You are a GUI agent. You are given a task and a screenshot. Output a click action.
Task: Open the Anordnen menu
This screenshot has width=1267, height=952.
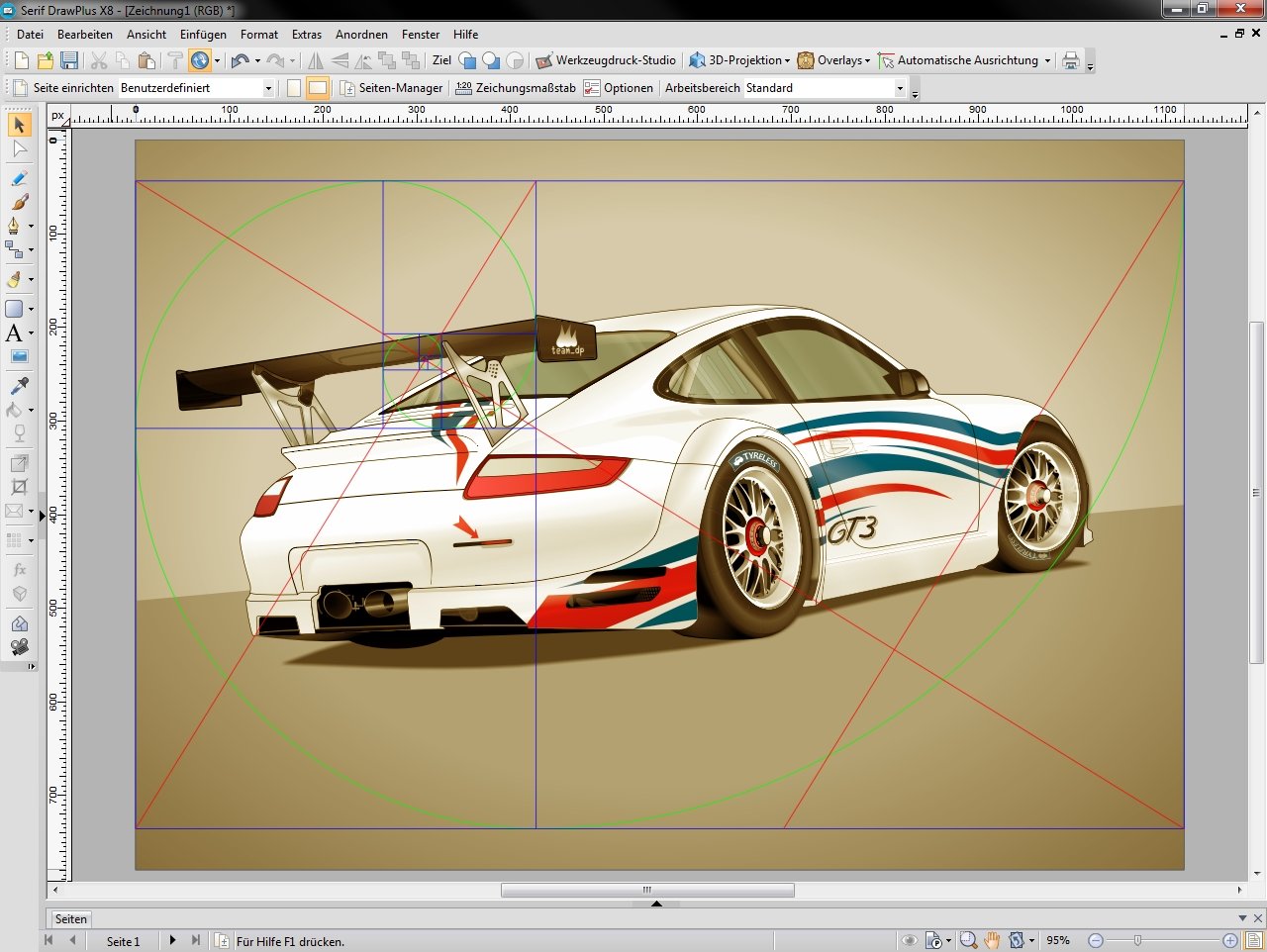pos(361,34)
